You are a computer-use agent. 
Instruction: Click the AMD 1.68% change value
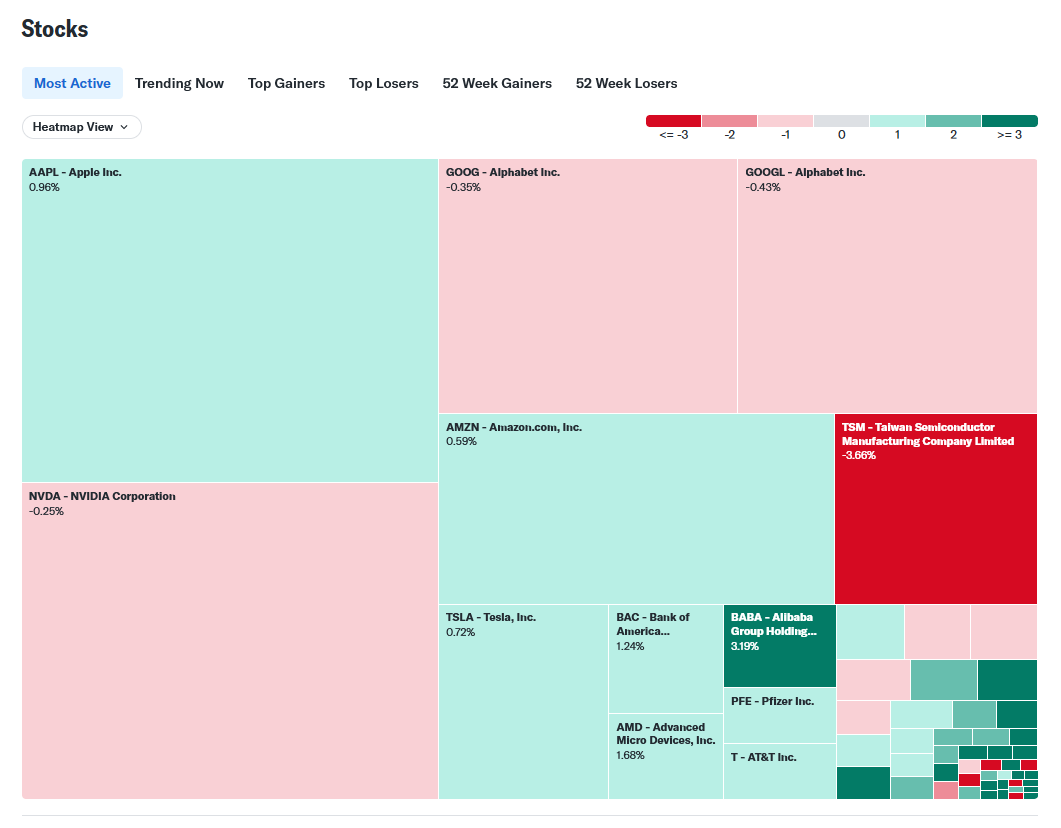point(630,755)
